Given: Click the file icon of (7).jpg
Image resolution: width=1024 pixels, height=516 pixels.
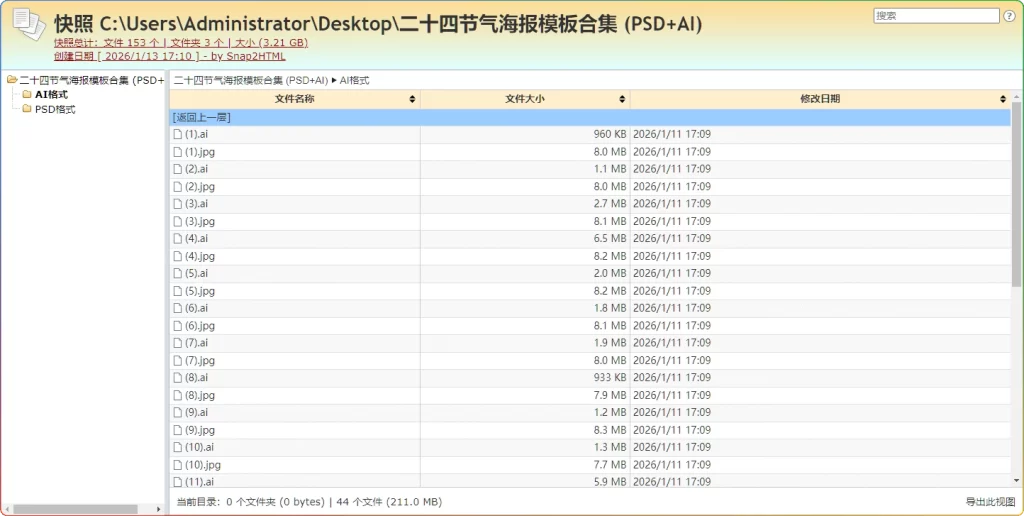Looking at the screenshot, I should [x=178, y=360].
